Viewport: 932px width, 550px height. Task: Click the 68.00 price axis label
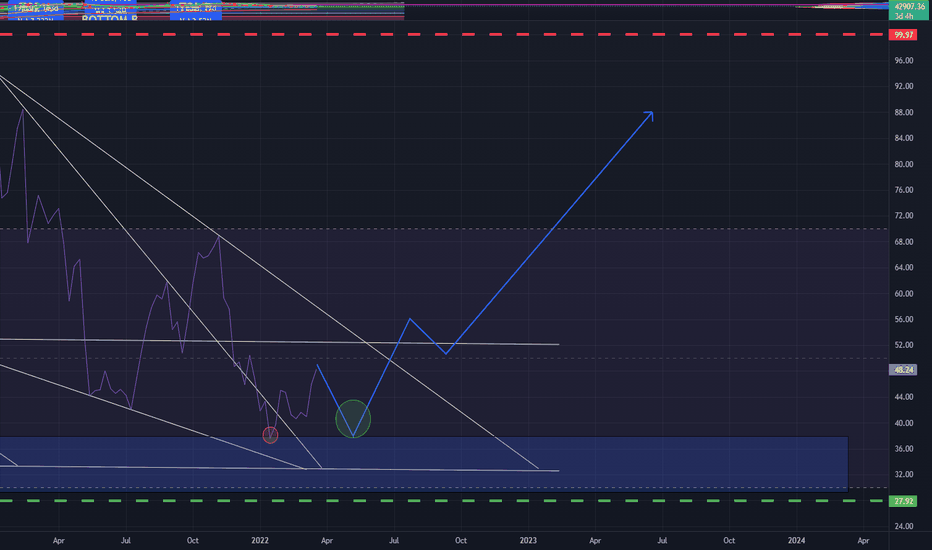click(x=903, y=242)
